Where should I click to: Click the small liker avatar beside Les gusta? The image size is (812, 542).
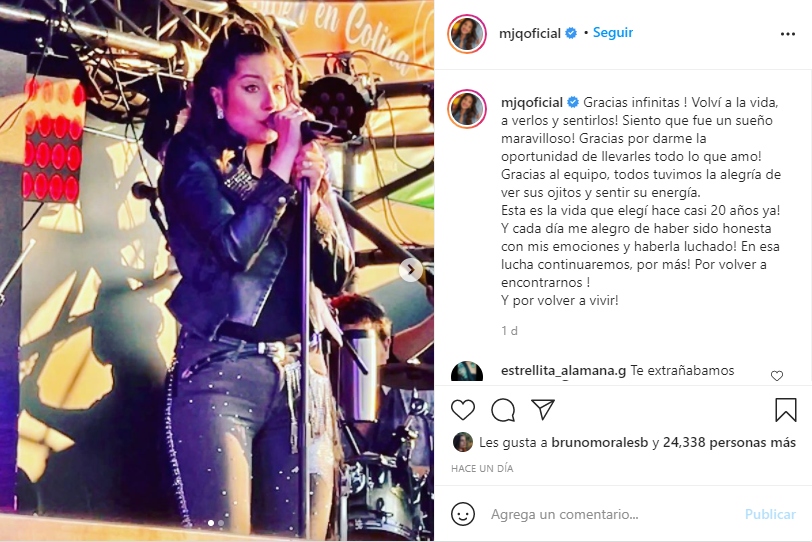[x=462, y=442]
